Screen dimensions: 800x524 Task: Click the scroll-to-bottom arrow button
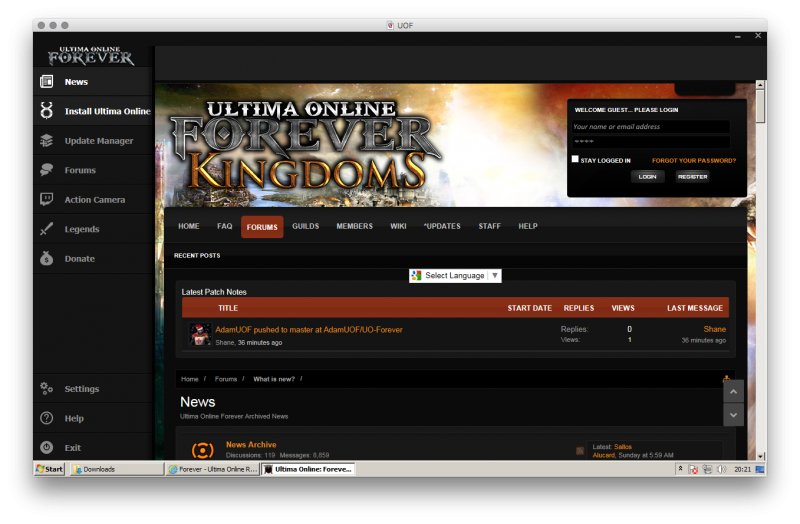point(733,415)
